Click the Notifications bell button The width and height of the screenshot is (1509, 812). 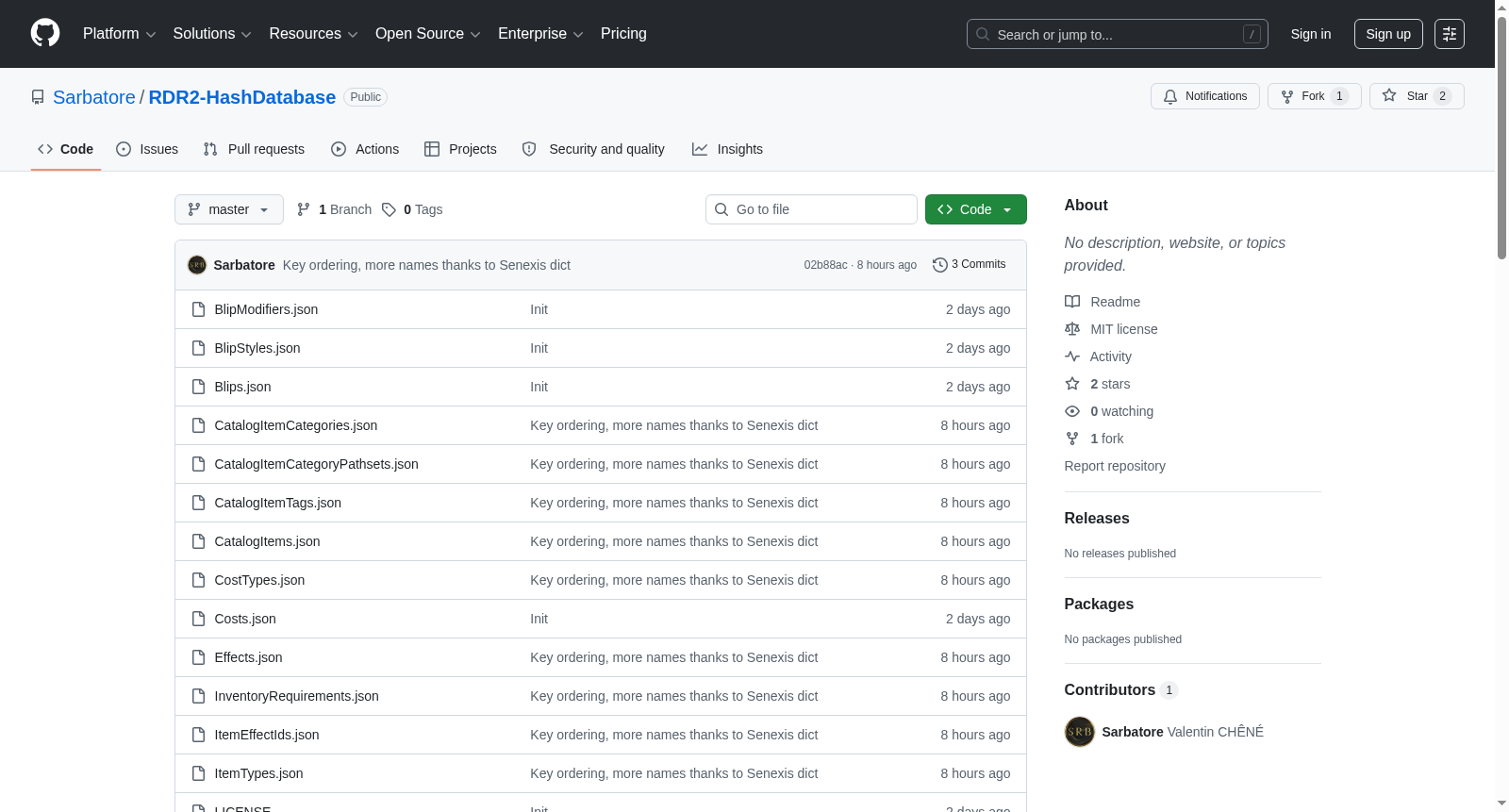1204,96
